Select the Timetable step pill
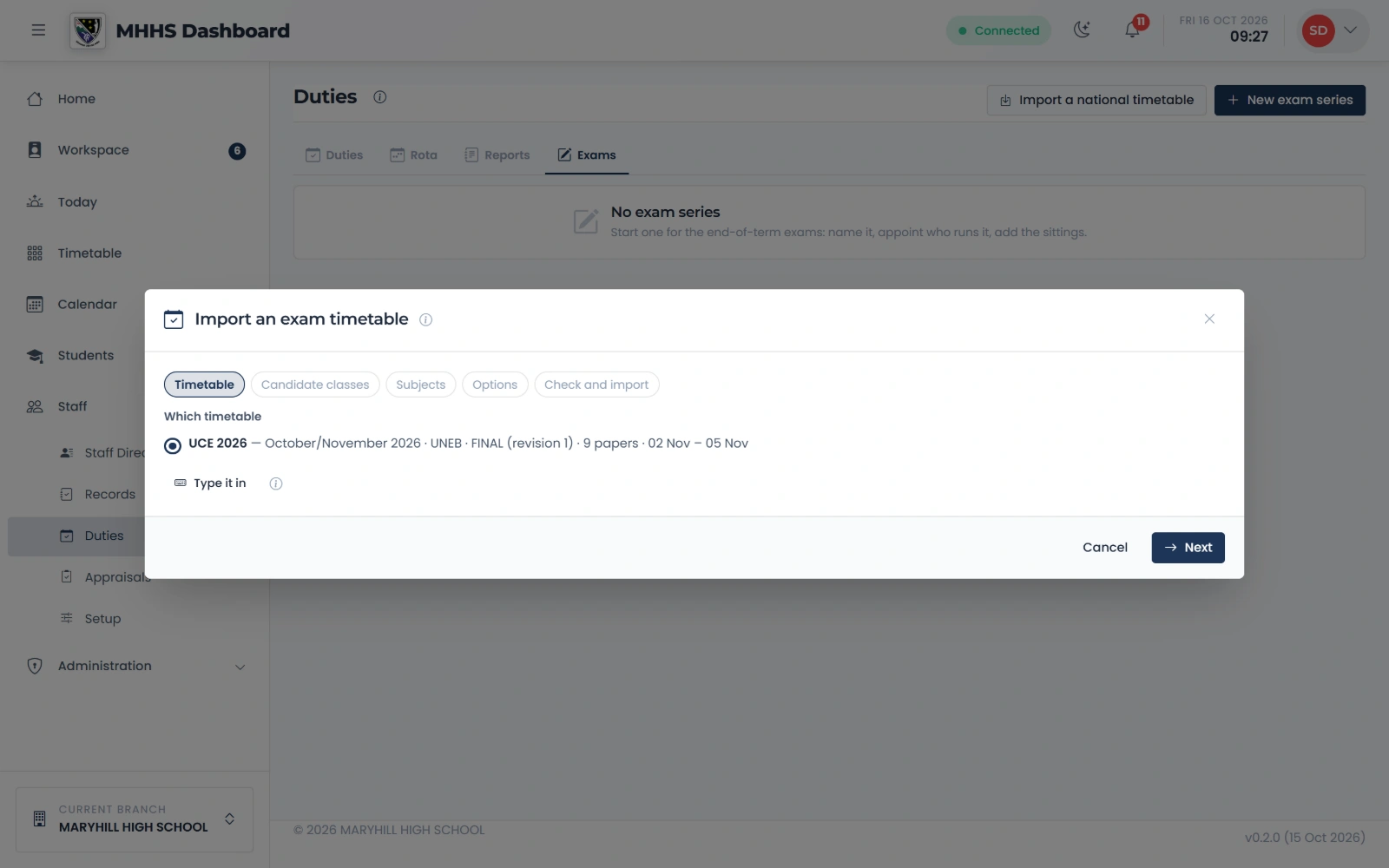This screenshot has height=868, width=1389. tap(204, 385)
